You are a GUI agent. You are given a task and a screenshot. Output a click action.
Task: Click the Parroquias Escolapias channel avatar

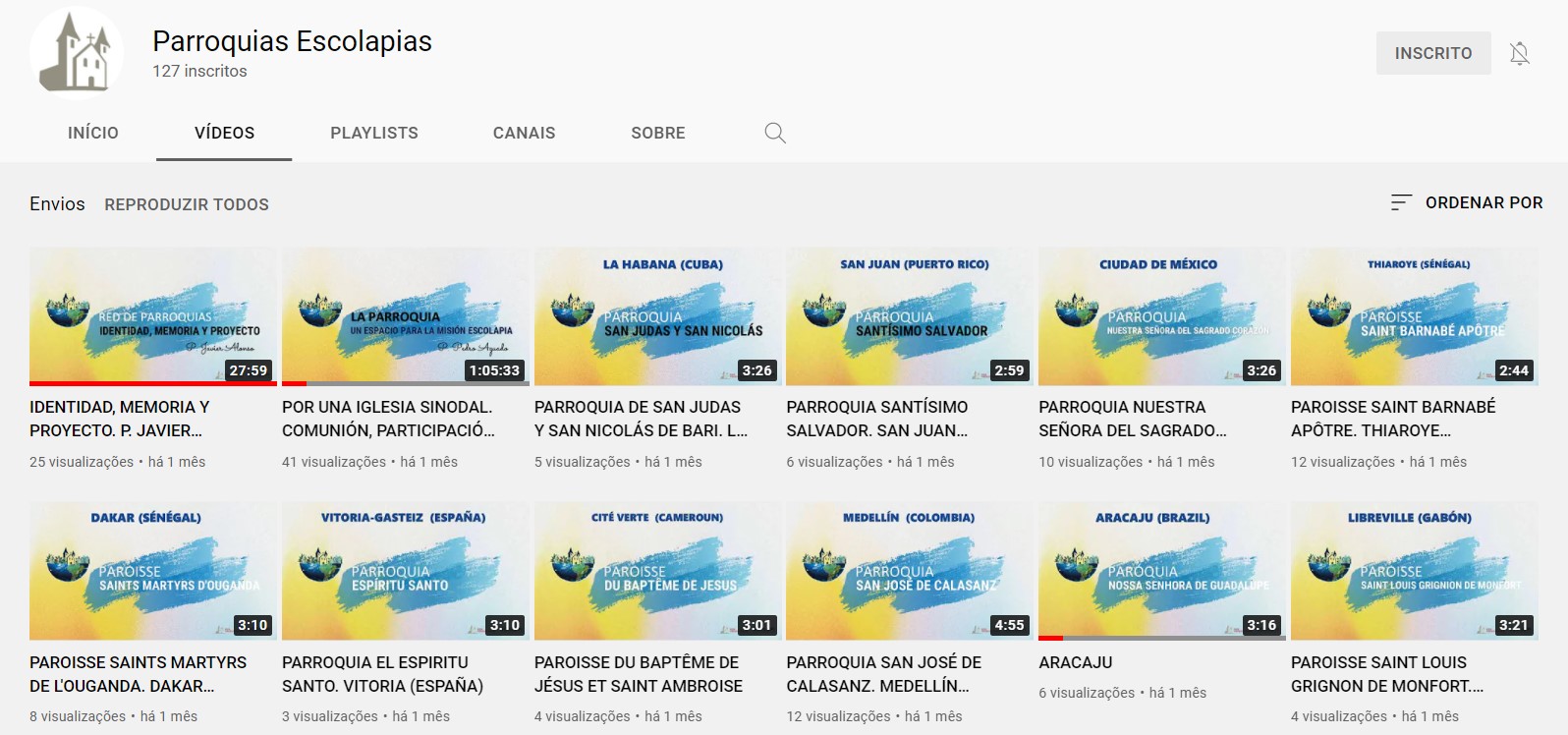[77, 53]
